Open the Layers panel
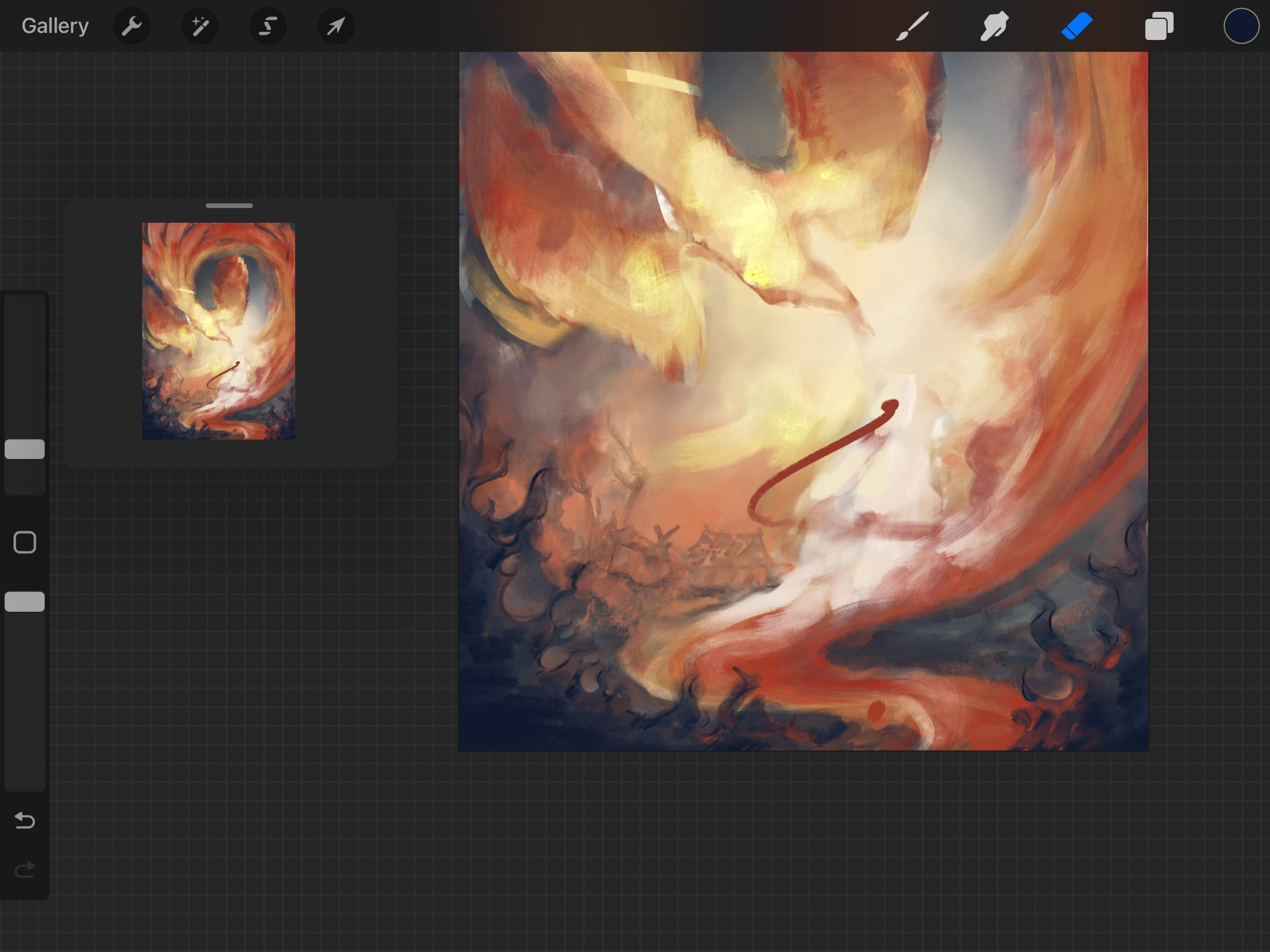 pyautogui.click(x=1159, y=26)
